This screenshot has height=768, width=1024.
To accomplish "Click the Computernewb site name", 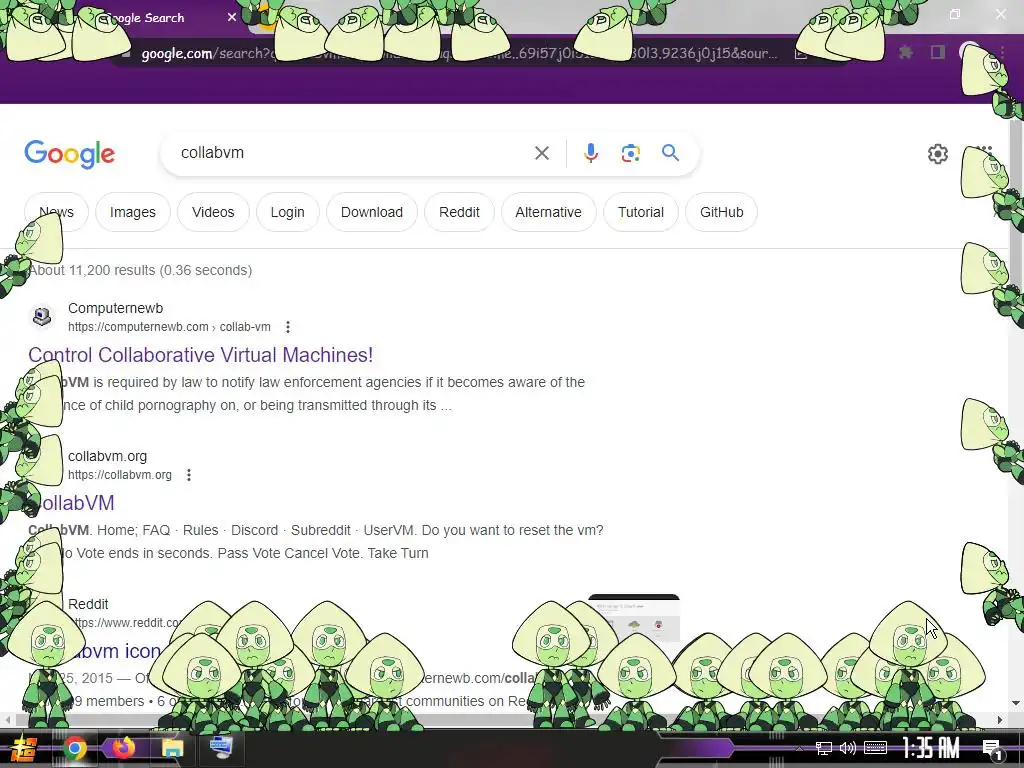I will point(116,308).
